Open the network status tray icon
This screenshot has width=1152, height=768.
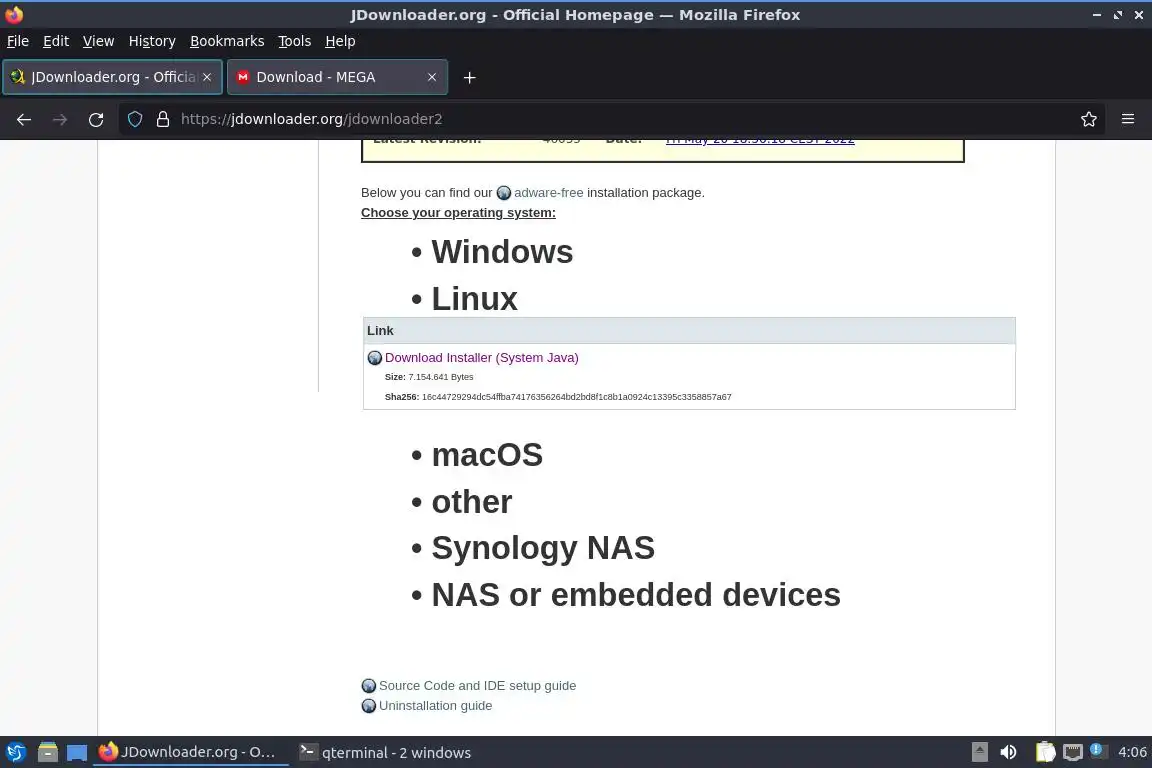1073,753
